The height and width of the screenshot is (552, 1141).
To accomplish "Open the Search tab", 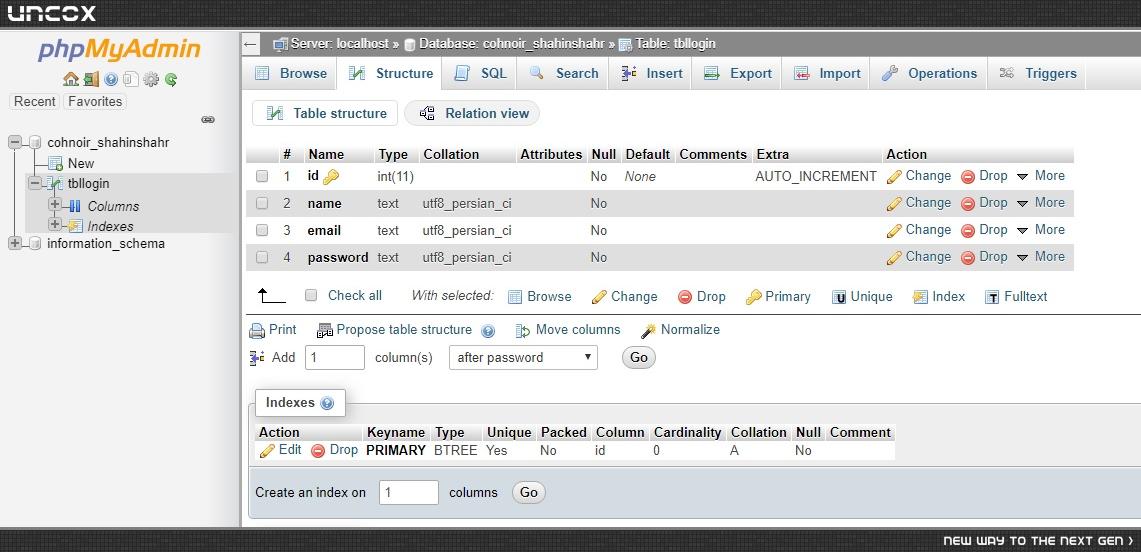I will (562, 73).
